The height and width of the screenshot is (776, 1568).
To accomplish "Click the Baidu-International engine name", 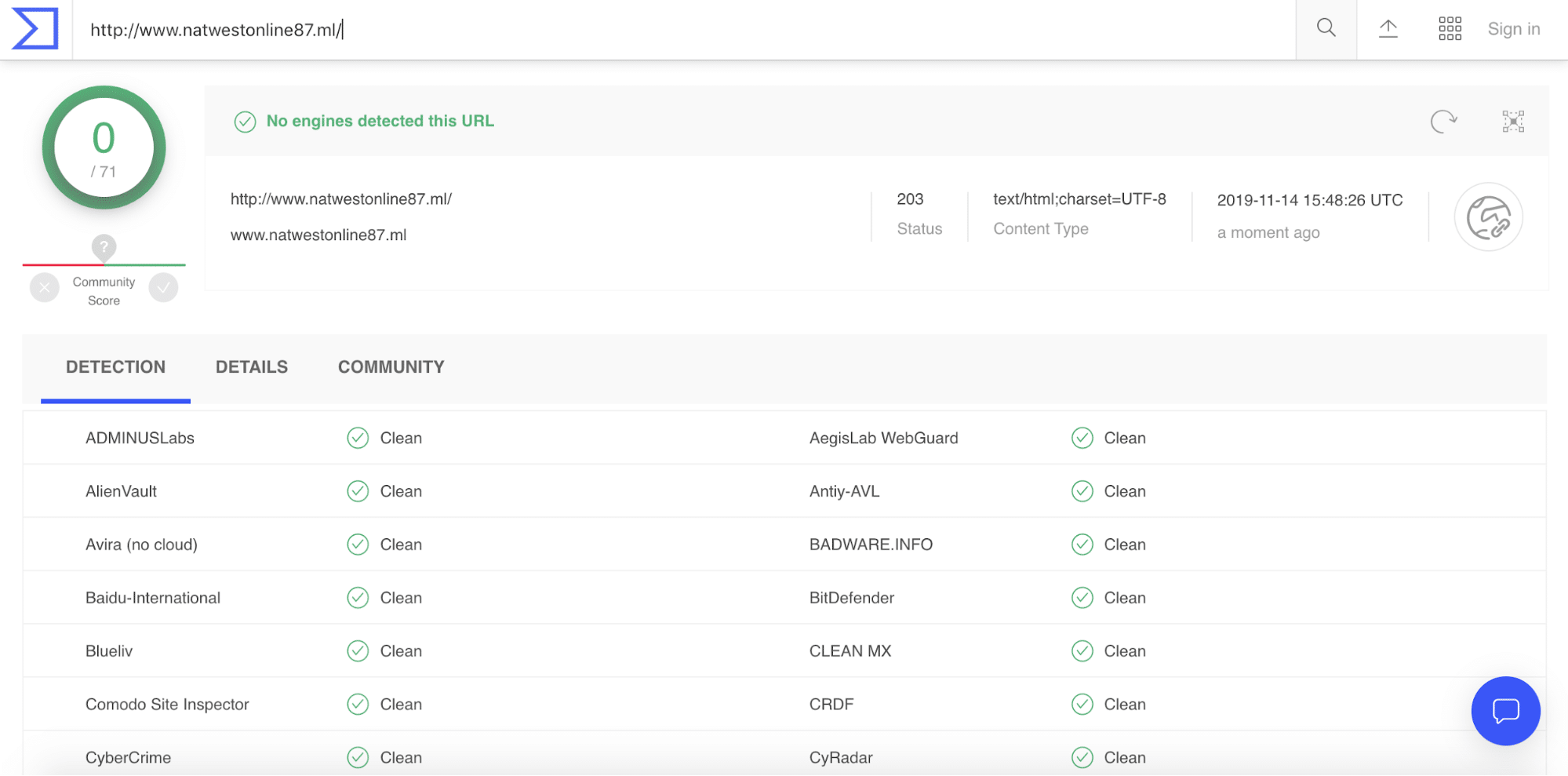I will tap(153, 599).
